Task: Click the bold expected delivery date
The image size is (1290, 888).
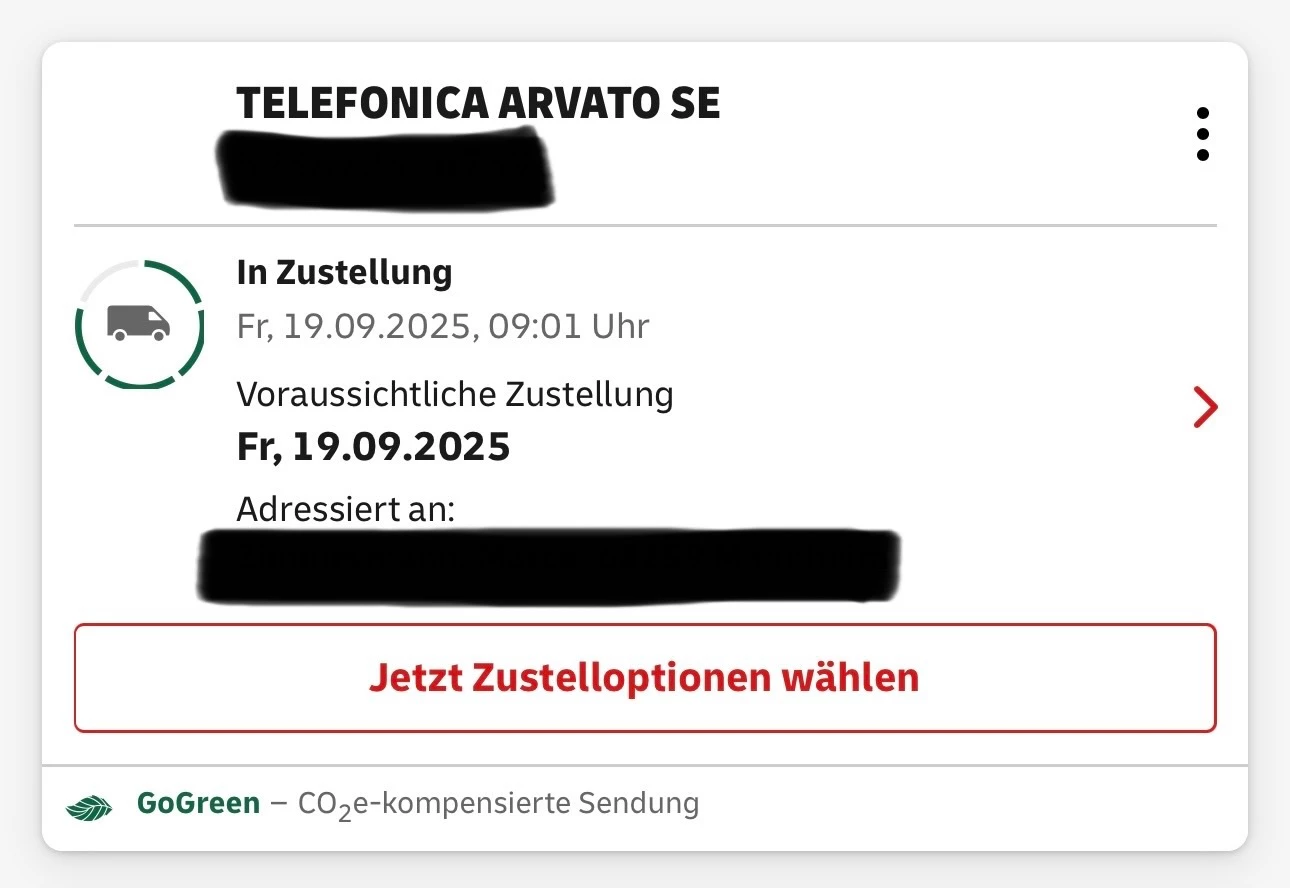Action: pos(374,447)
